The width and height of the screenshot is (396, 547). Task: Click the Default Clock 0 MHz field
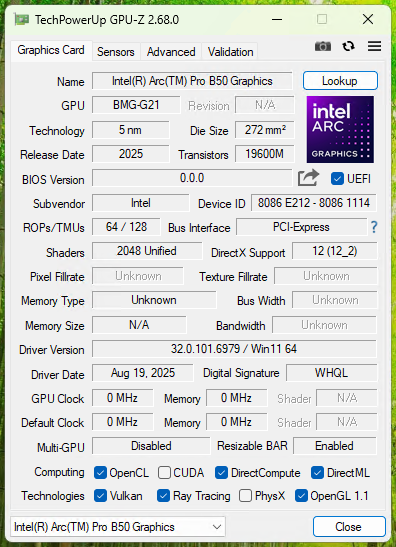pyautogui.click(x=122, y=422)
